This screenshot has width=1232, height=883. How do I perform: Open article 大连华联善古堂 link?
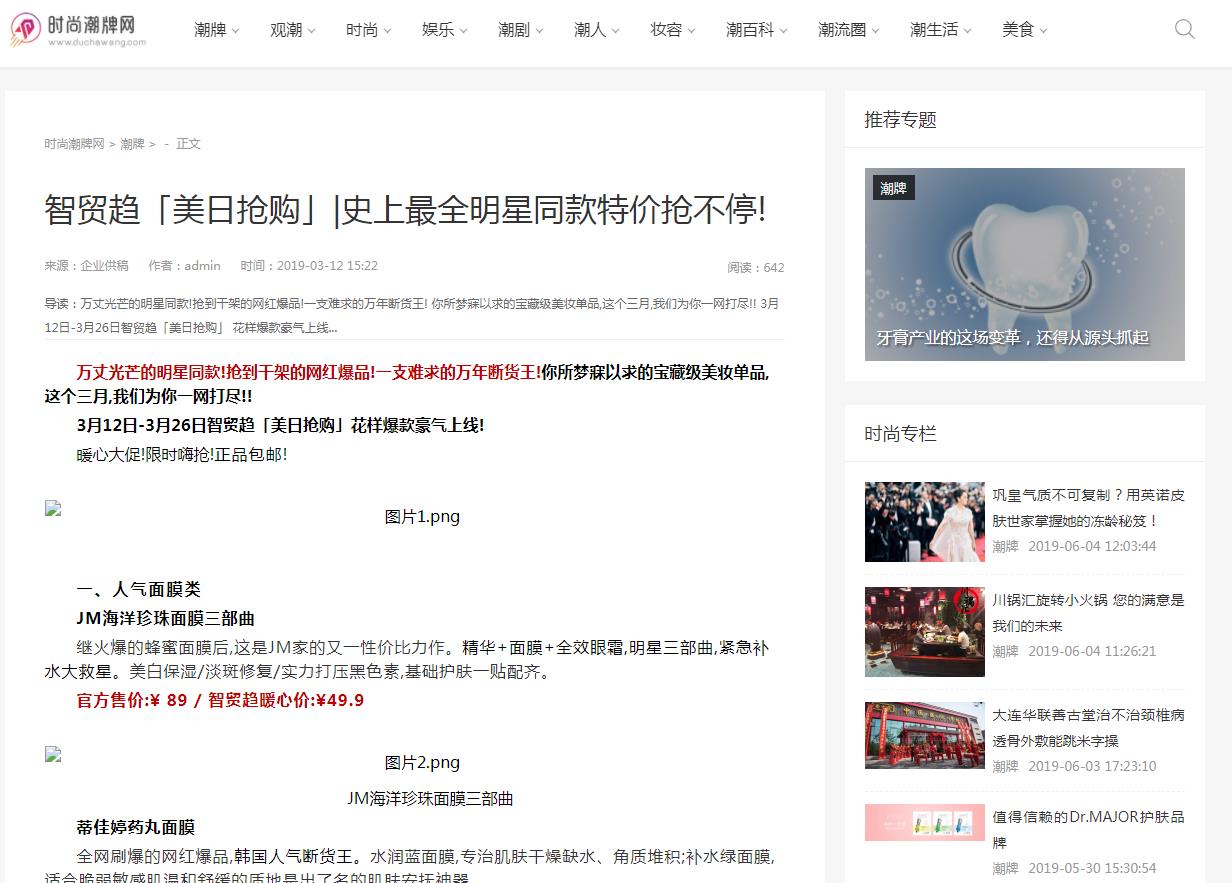coord(1088,728)
